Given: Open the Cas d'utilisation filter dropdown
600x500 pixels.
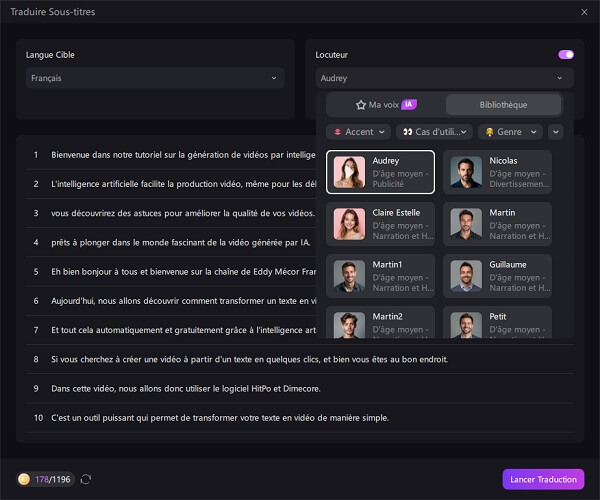Looking at the screenshot, I should point(434,131).
